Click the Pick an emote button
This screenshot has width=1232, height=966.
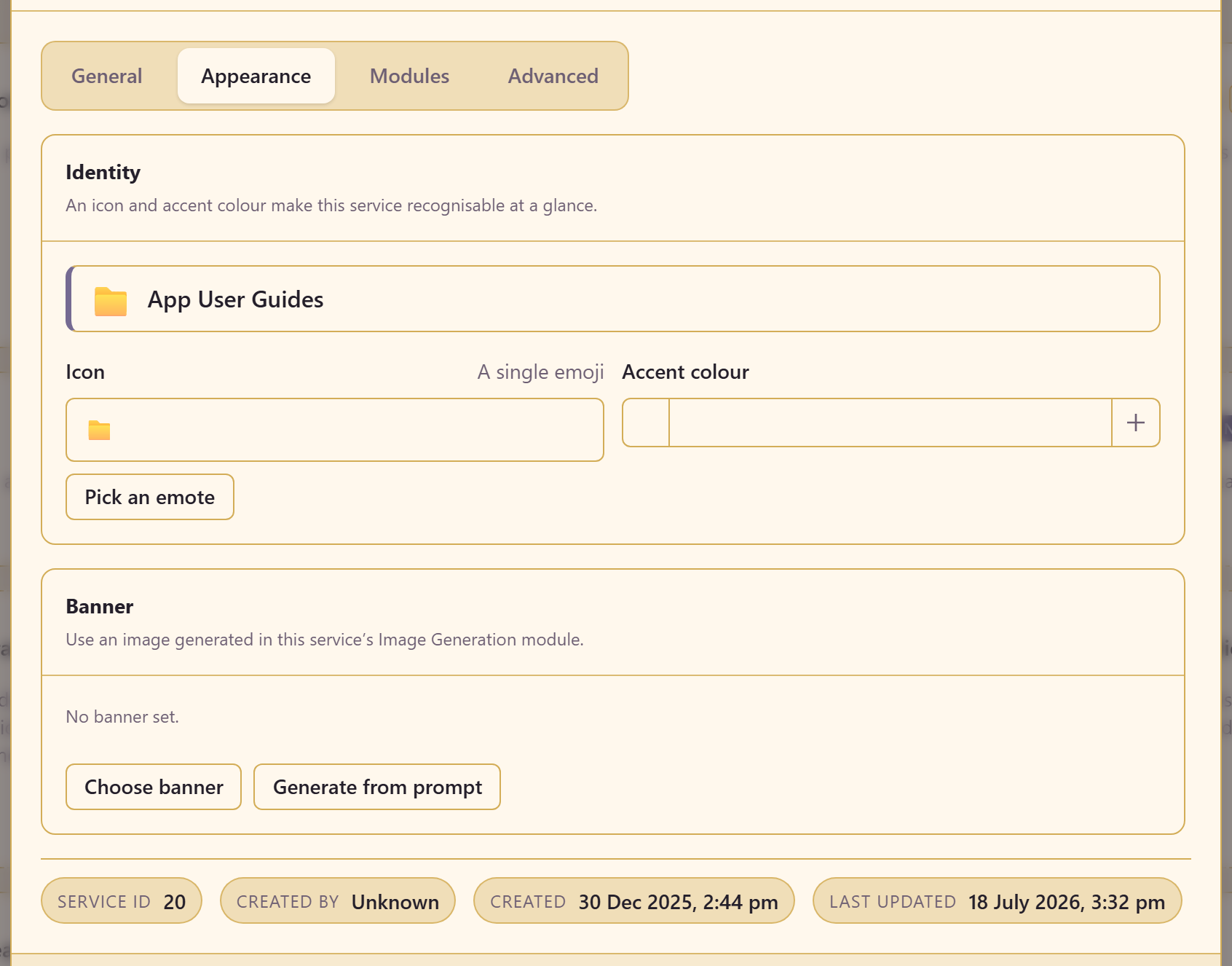[x=150, y=497]
